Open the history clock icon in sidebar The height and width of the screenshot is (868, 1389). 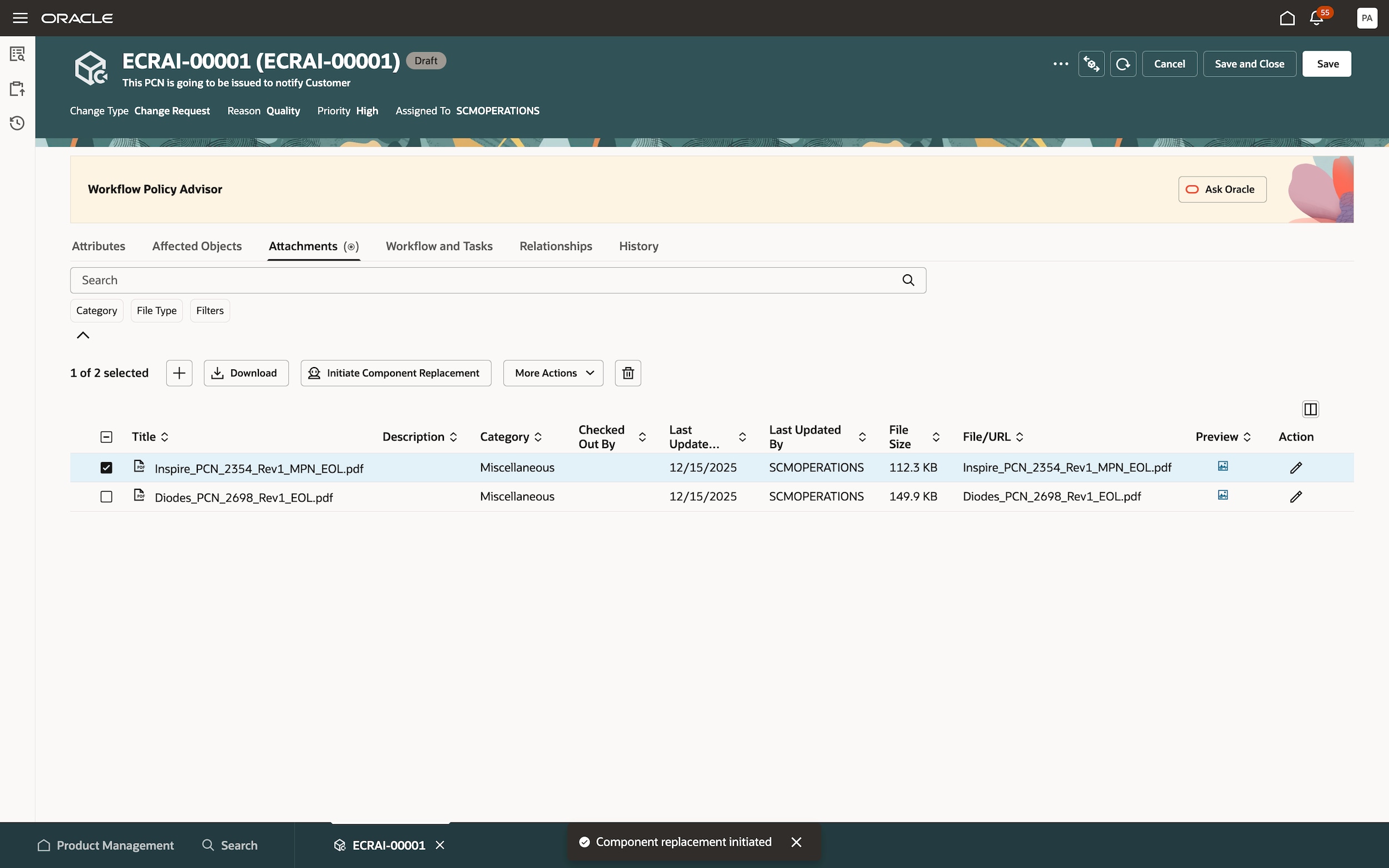pyautogui.click(x=17, y=123)
